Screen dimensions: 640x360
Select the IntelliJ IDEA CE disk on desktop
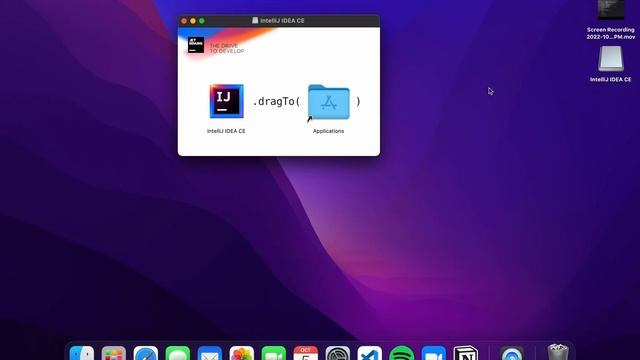tap(611, 59)
